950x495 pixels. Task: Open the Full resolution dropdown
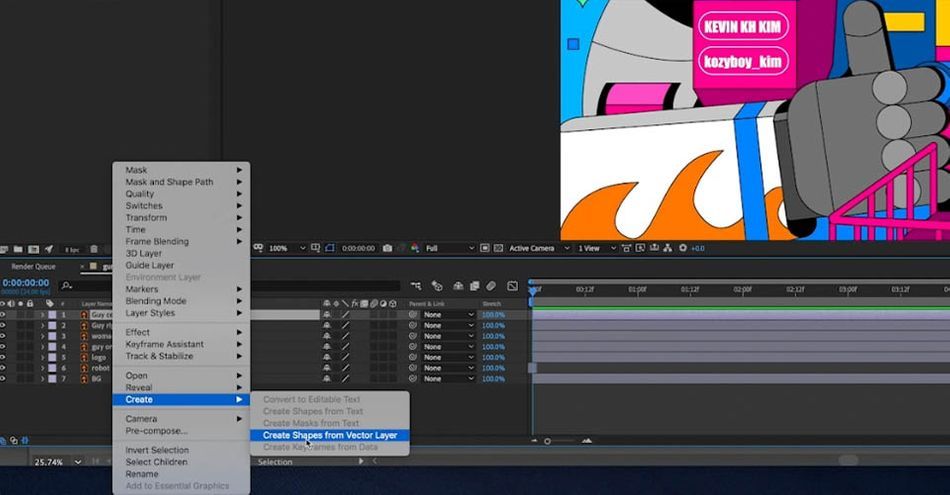coord(450,248)
